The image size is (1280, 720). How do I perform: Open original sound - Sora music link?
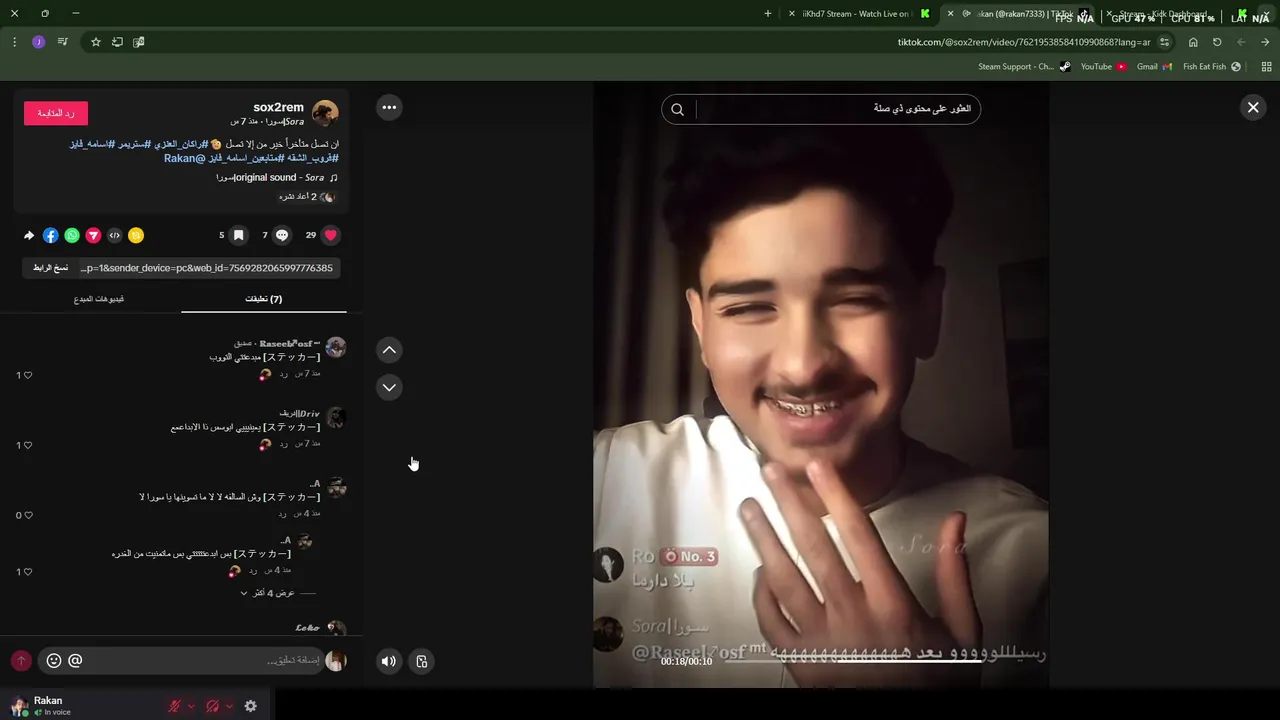(x=278, y=178)
